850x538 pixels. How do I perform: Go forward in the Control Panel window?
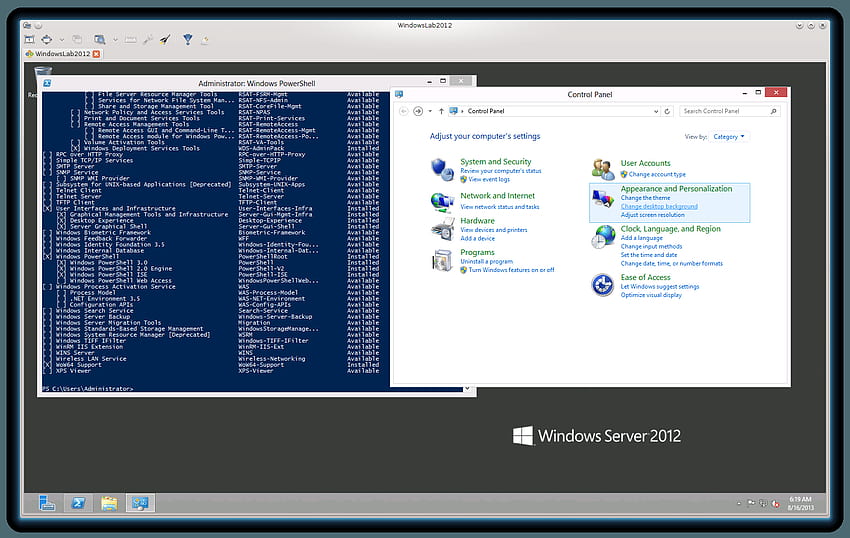[x=417, y=111]
